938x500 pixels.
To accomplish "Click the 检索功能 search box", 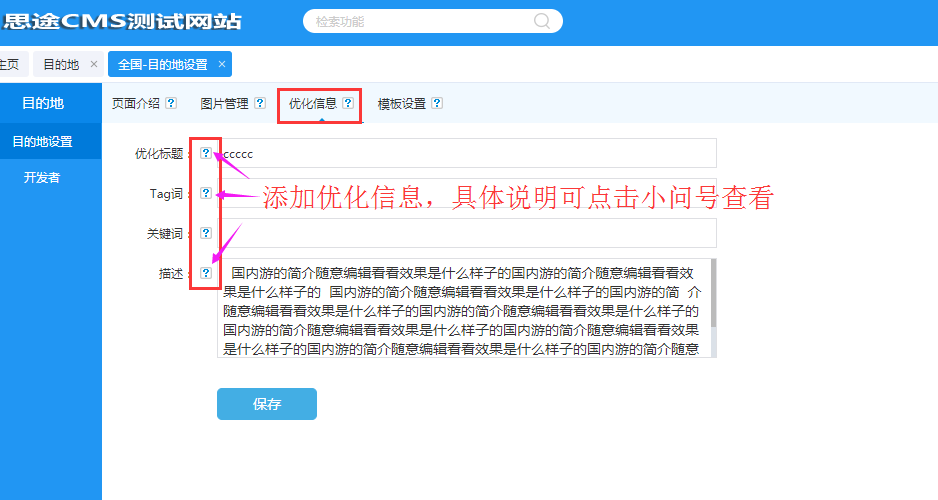I will pyautogui.click(x=420, y=21).
